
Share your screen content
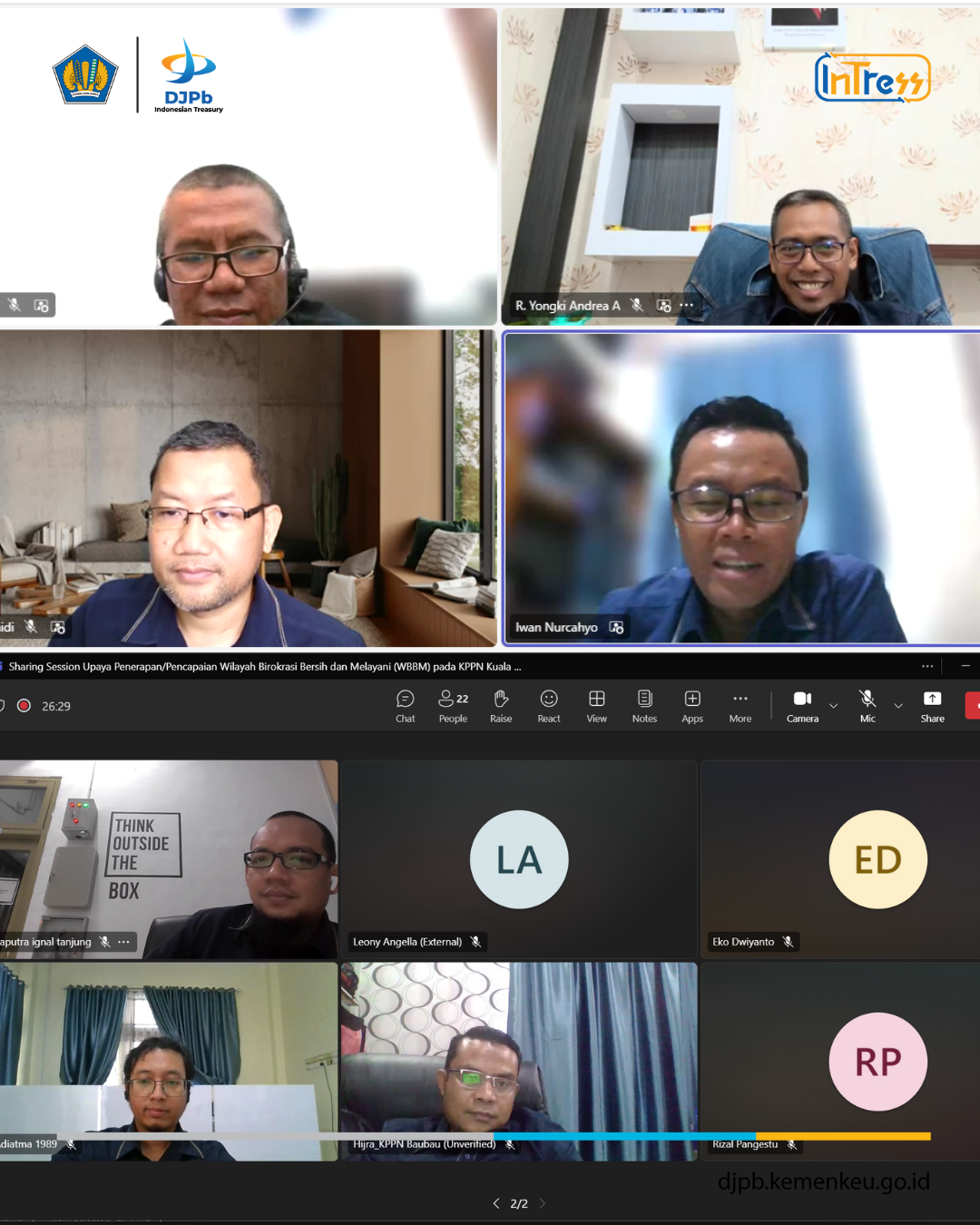click(x=932, y=706)
